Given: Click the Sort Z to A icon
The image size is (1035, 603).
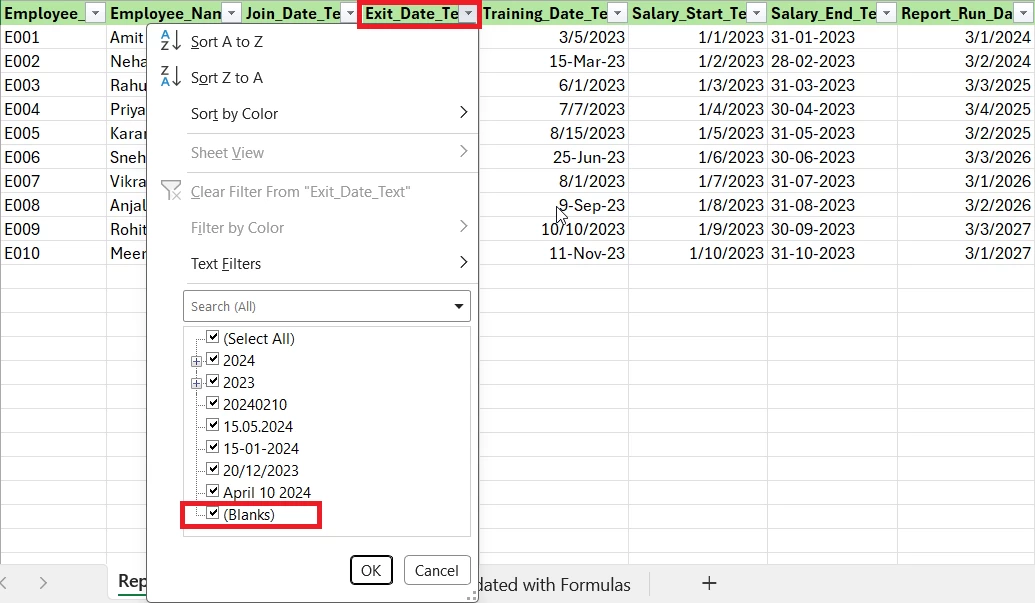Looking at the screenshot, I should pos(170,77).
